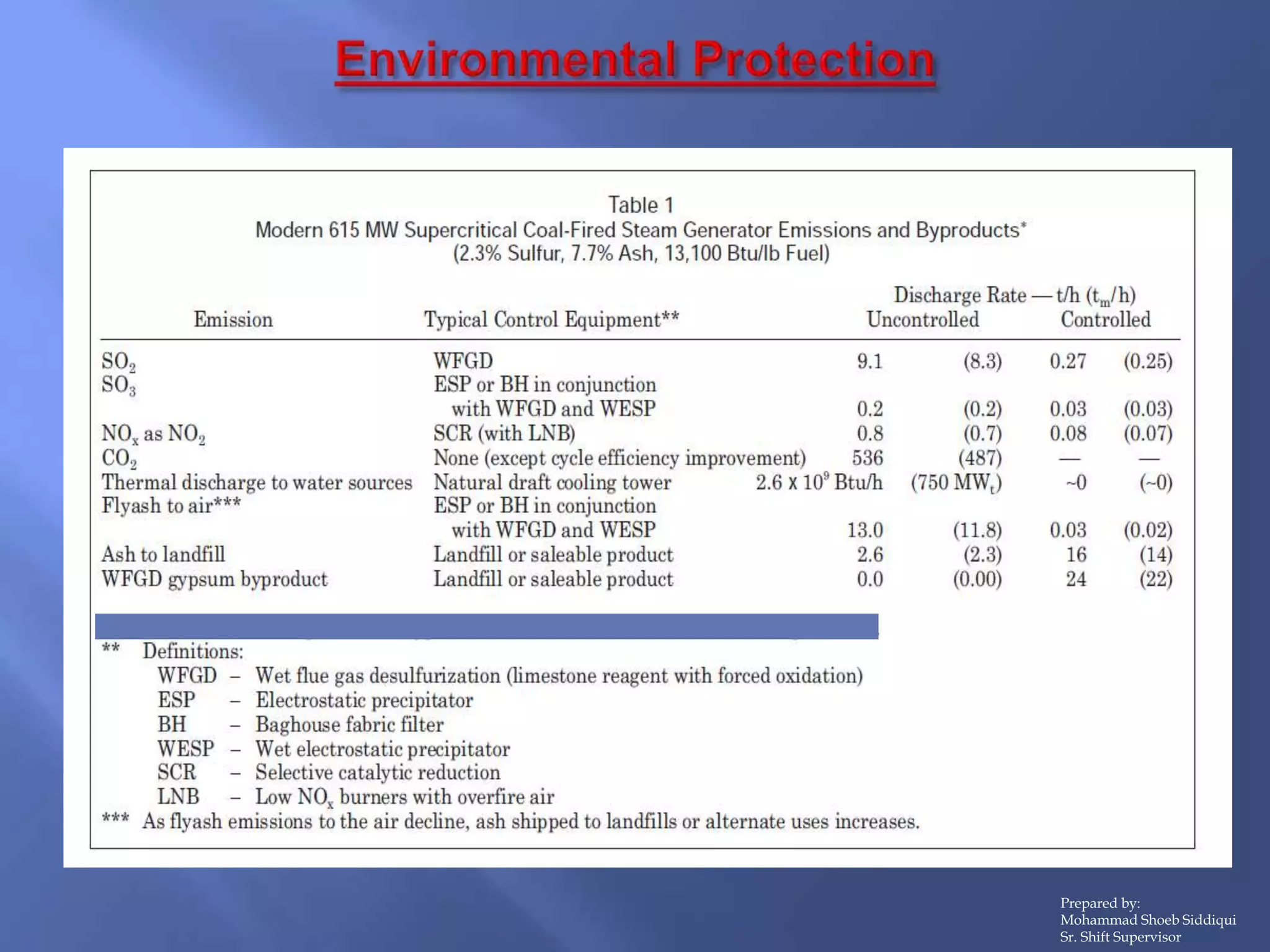Viewport: 1270px width, 952px height.
Task: Click the blue redaction bar below table
Action: click(486, 626)
